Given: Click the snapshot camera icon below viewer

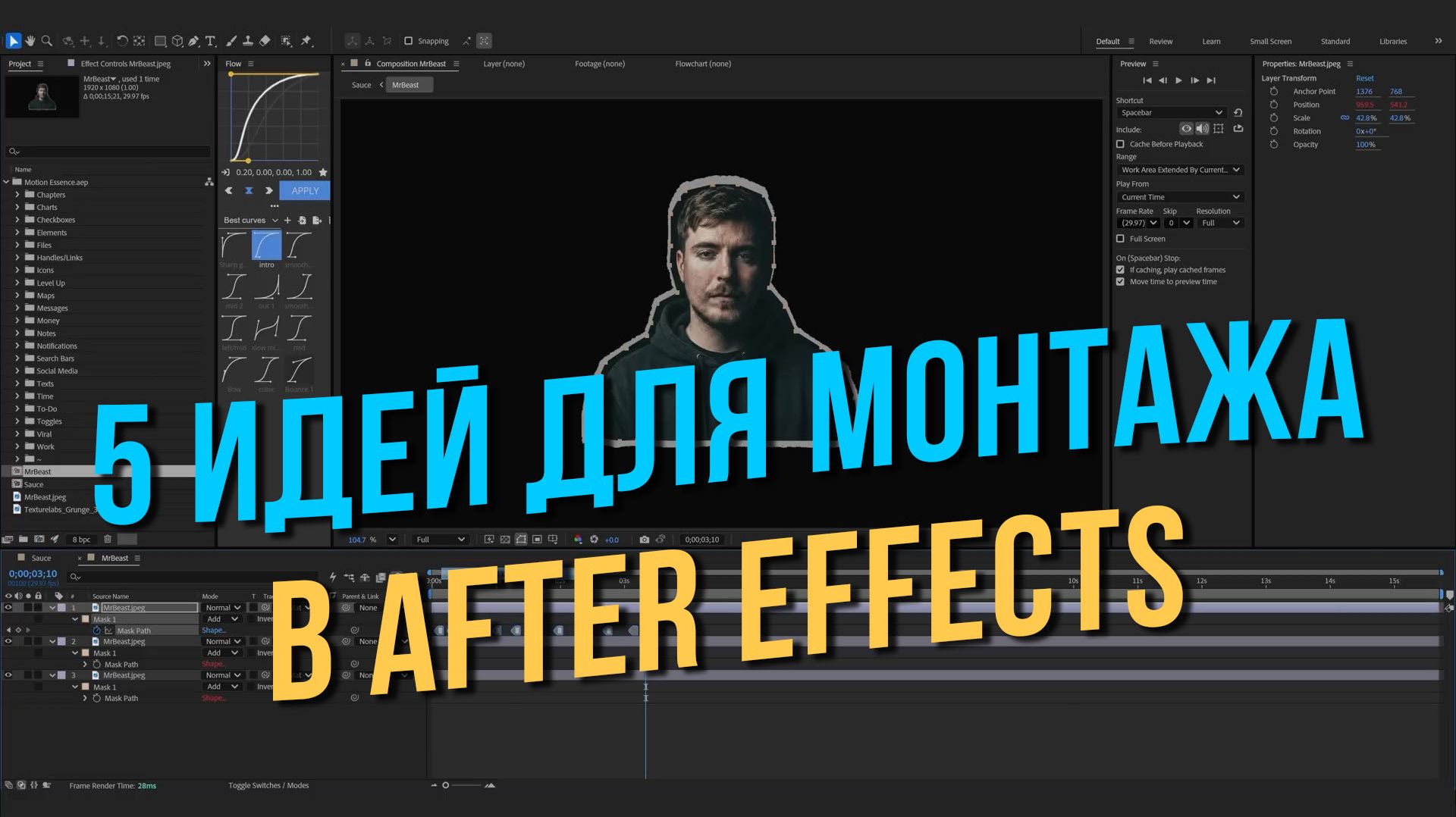Looking at the screenshot, I should [645, 540].
